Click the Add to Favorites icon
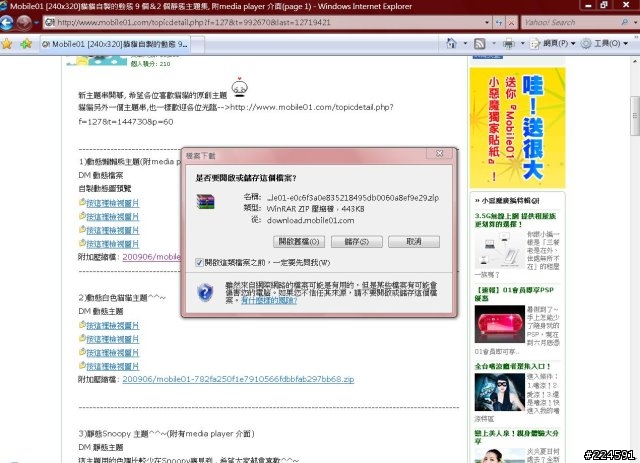This screenshot has height=463, width=640. (26, 43)
